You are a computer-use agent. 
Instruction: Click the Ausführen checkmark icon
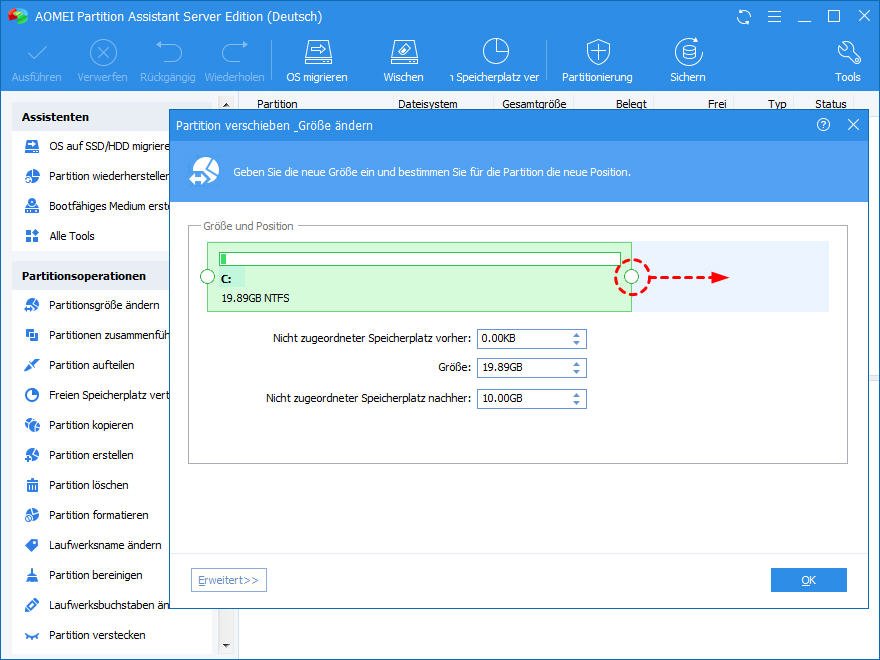pos(37,53)
